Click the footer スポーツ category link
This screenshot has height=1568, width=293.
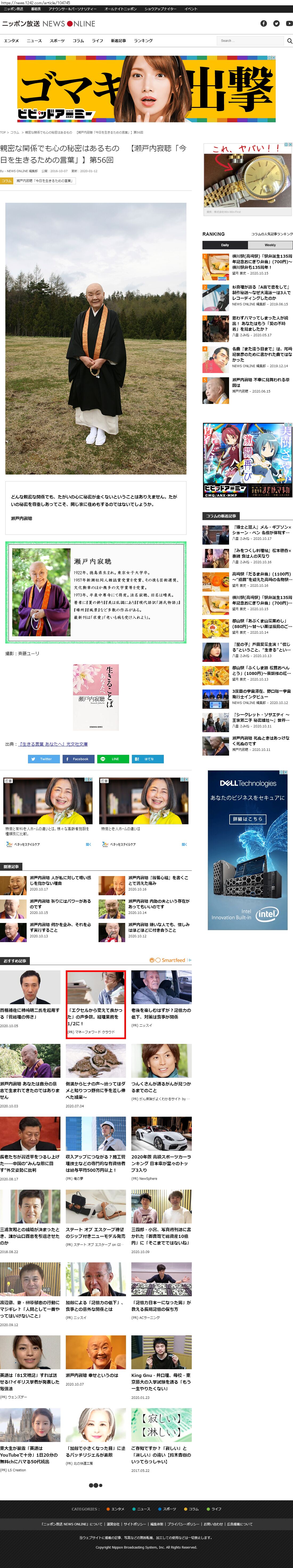point(167,1509)
